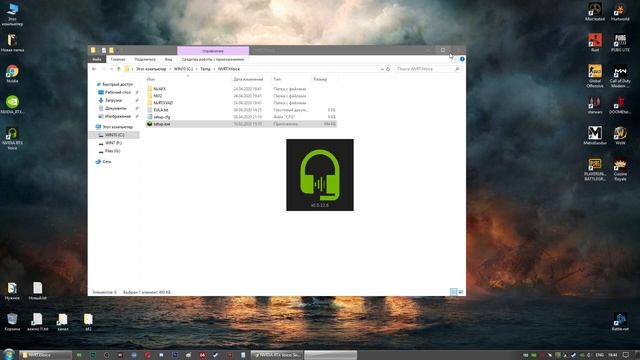Screen dimensions: 640x360
Task: Switch to NVRTXVoice taskbar button
Action: [x=45, y=355]
